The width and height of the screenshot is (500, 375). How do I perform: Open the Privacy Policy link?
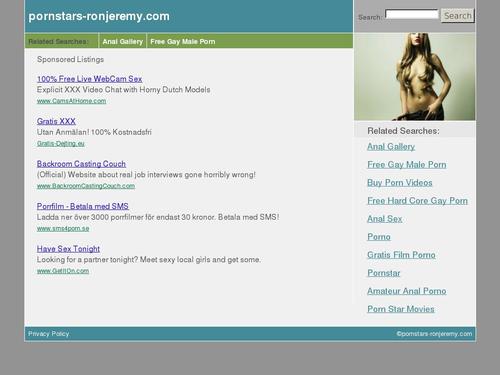pyautogui.click(x=49, y=334)
